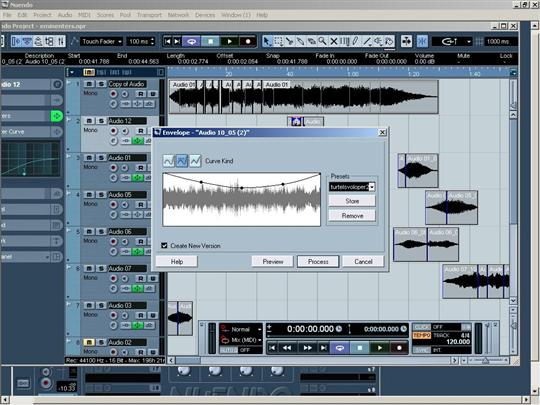The height and width of the screenshot is (405, 540).
Task: Toggle Cycle loop in transport panel
Action: tap(340, 348)
